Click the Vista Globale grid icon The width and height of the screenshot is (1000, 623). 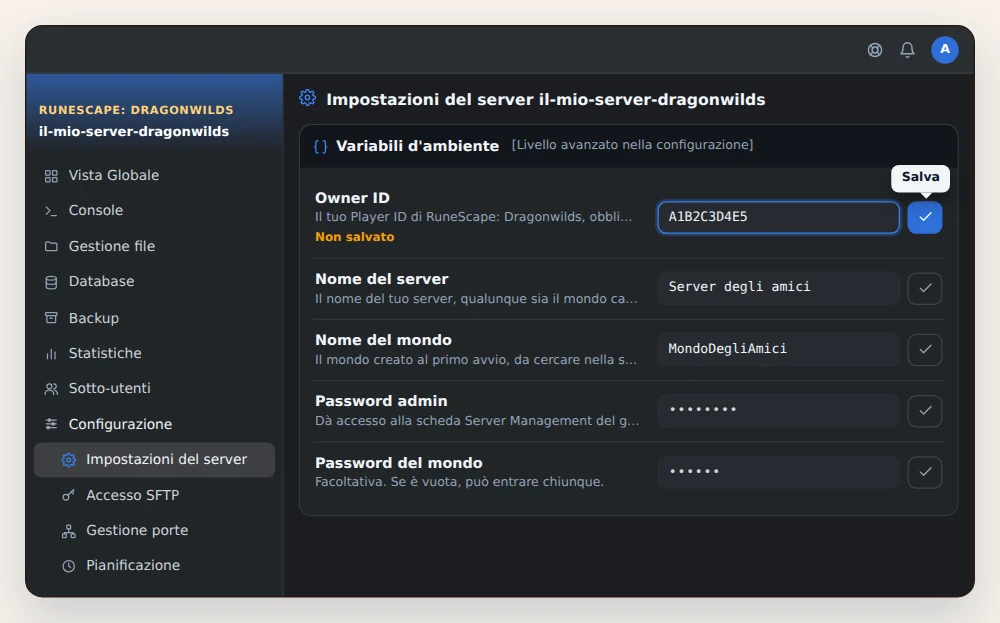(x=51, y=176)
